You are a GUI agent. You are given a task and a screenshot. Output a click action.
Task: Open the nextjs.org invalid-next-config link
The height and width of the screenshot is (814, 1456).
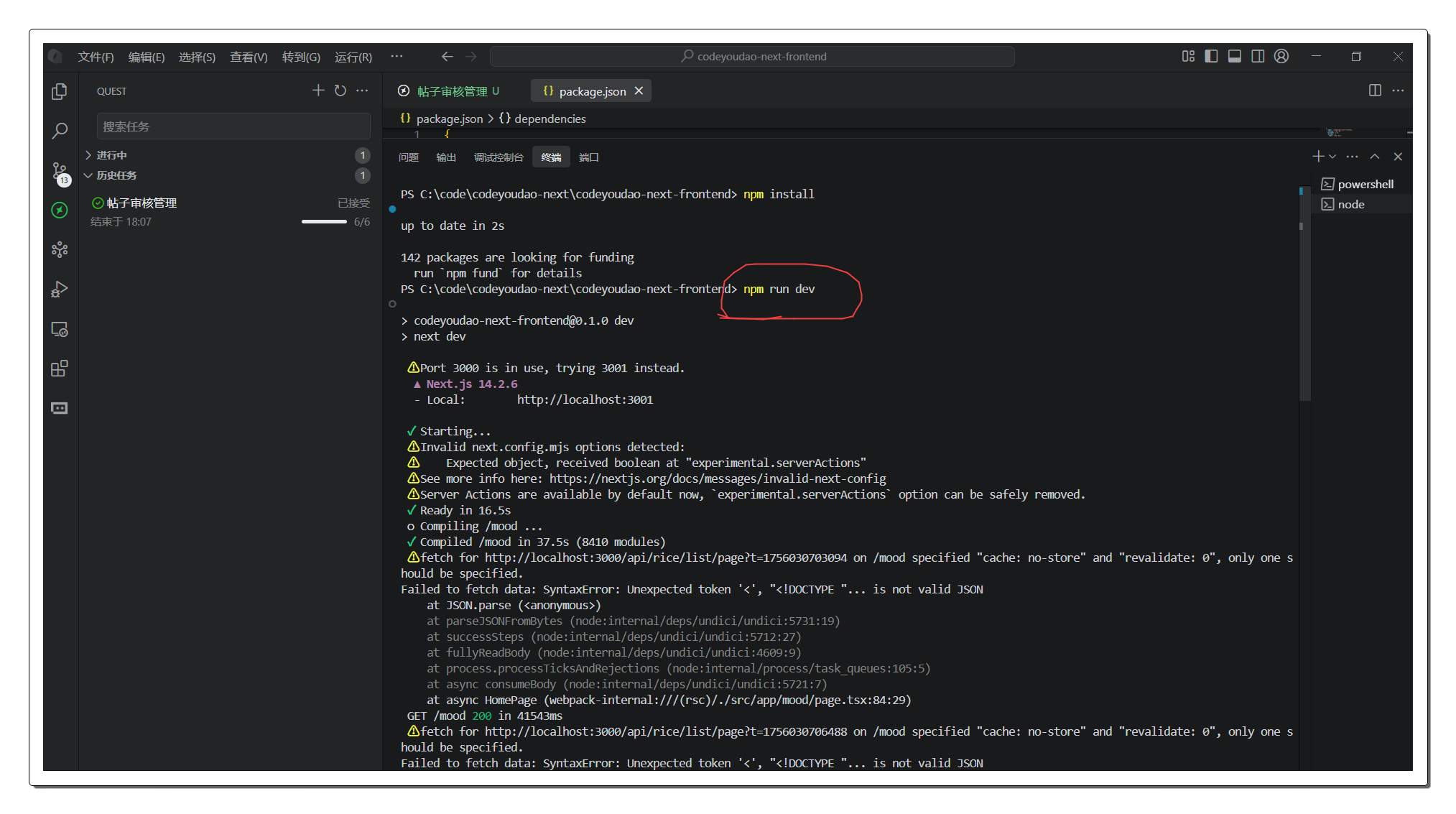point(718,478)
